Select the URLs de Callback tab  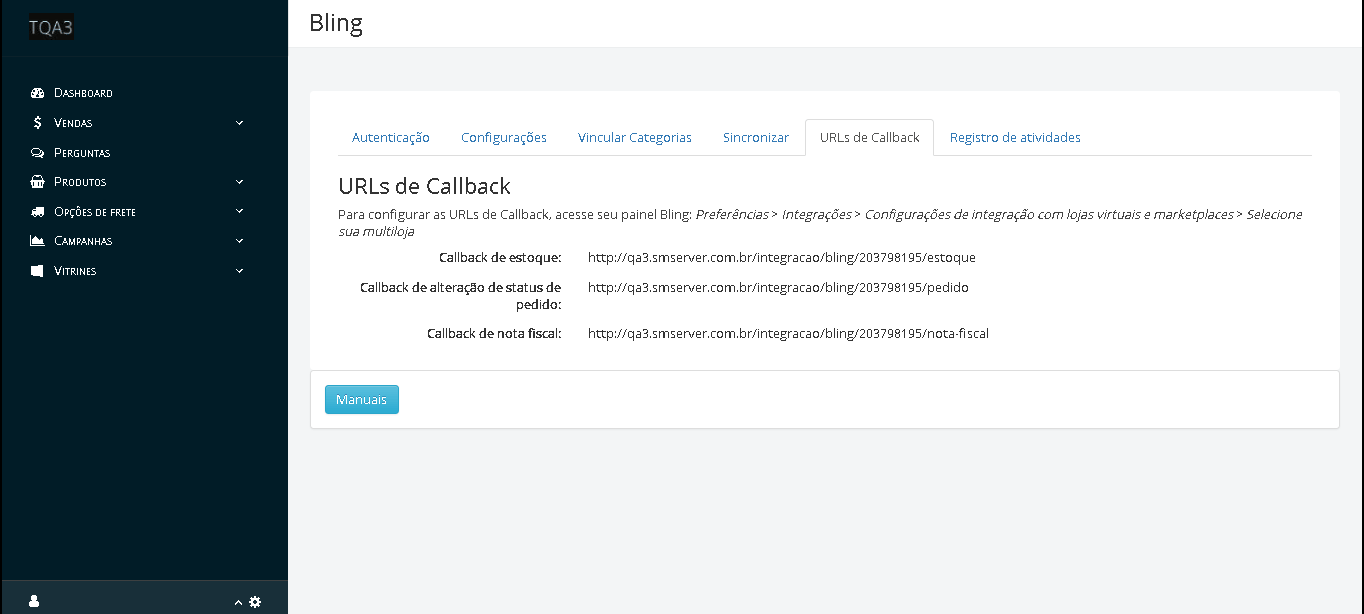(x=869, y=138)
